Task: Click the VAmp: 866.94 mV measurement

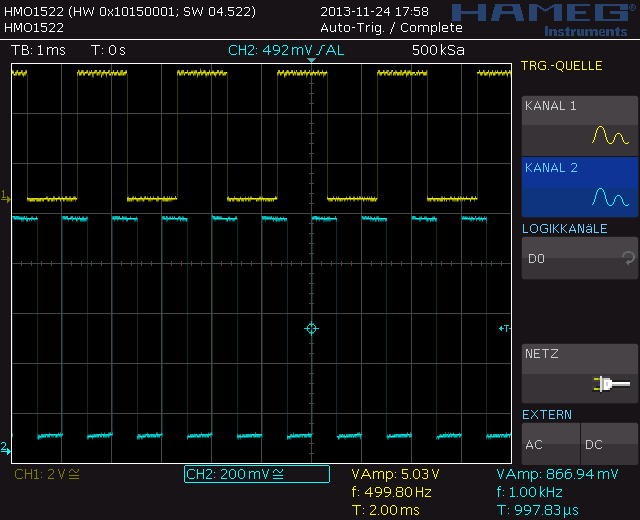Action: [557, 474]
